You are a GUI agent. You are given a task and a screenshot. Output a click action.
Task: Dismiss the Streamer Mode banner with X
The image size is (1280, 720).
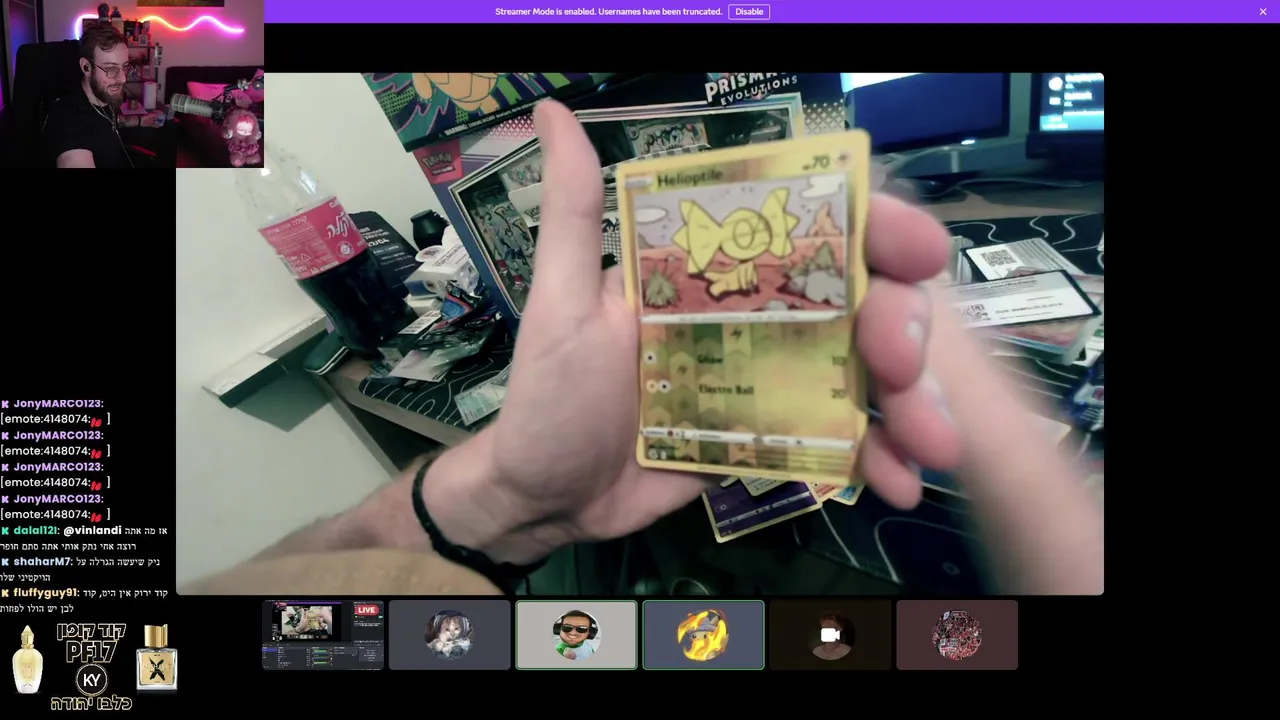1263,12
